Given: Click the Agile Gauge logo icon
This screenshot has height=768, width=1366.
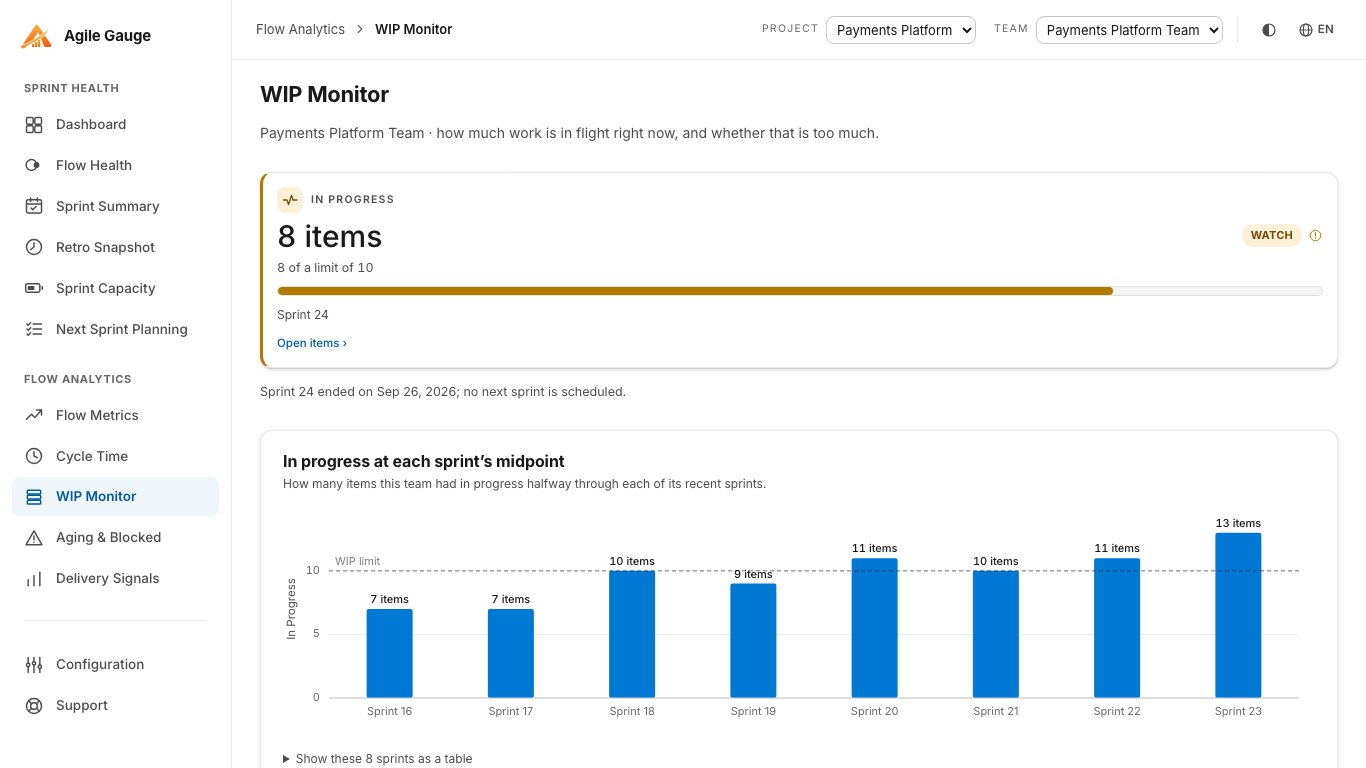Looking at the screenshot, I should click(36, 36).
